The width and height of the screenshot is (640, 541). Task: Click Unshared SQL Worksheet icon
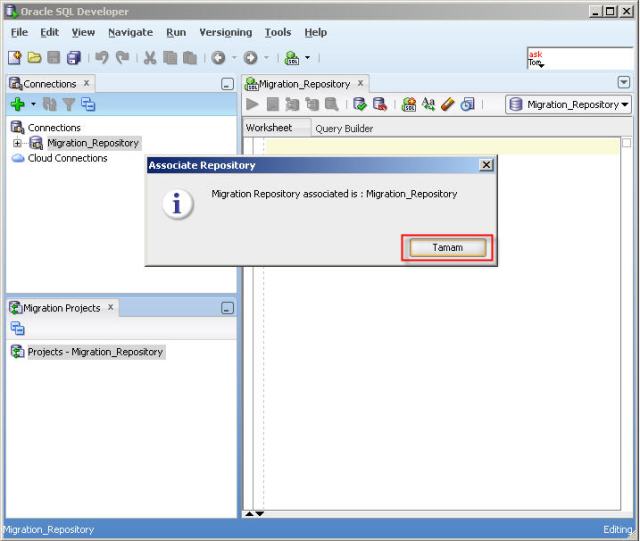409,105
